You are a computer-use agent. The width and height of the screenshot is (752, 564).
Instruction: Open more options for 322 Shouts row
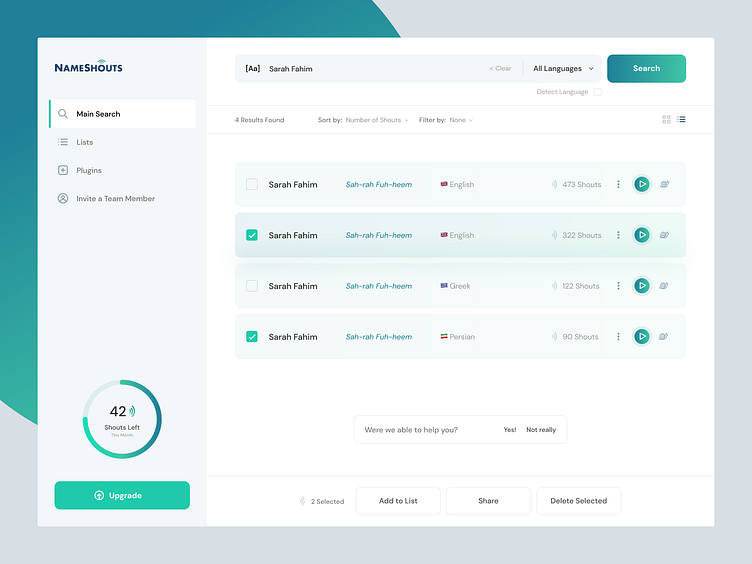(618, 235)
